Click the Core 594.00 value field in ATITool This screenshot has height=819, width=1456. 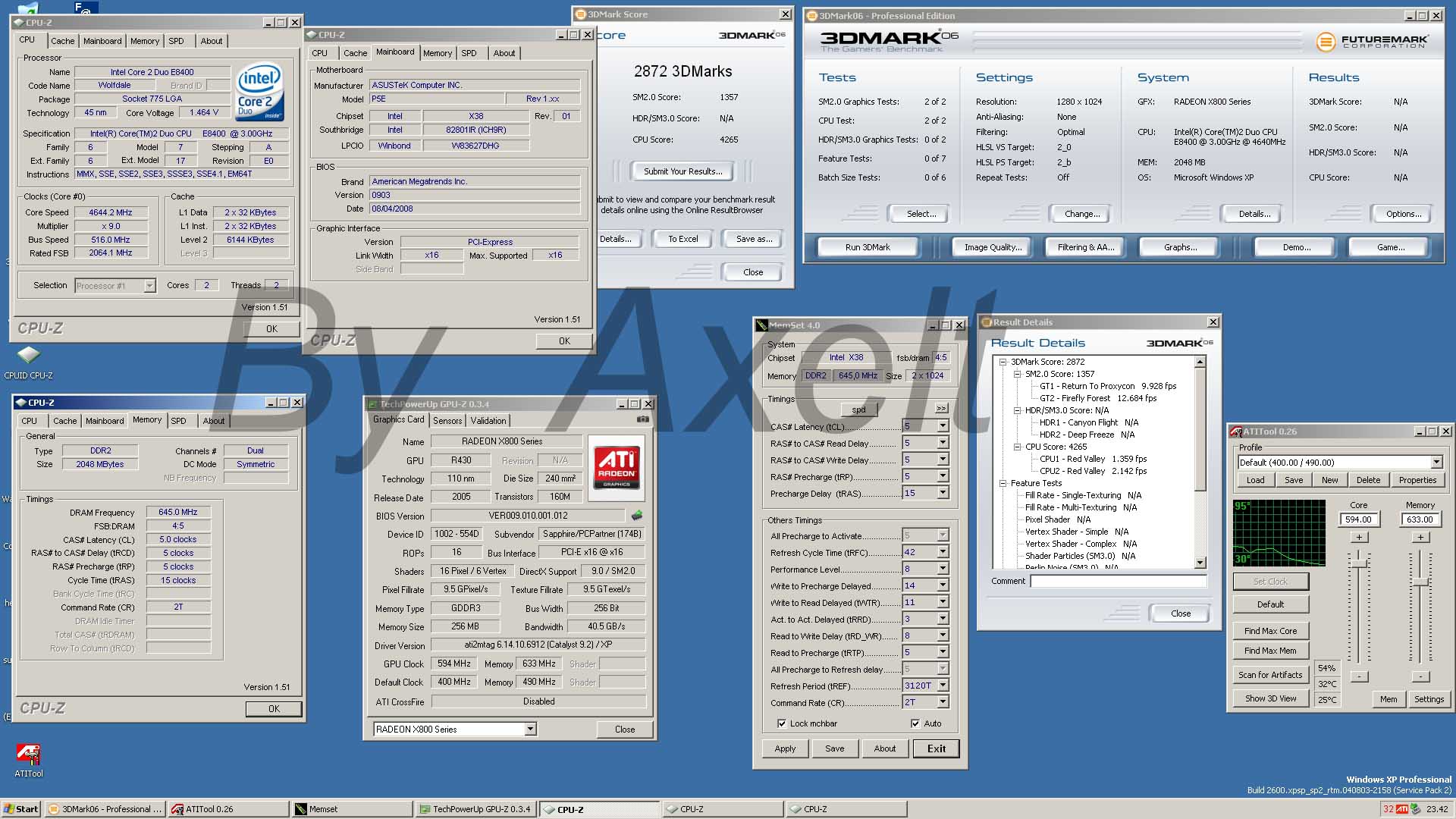click(1358, 519)
